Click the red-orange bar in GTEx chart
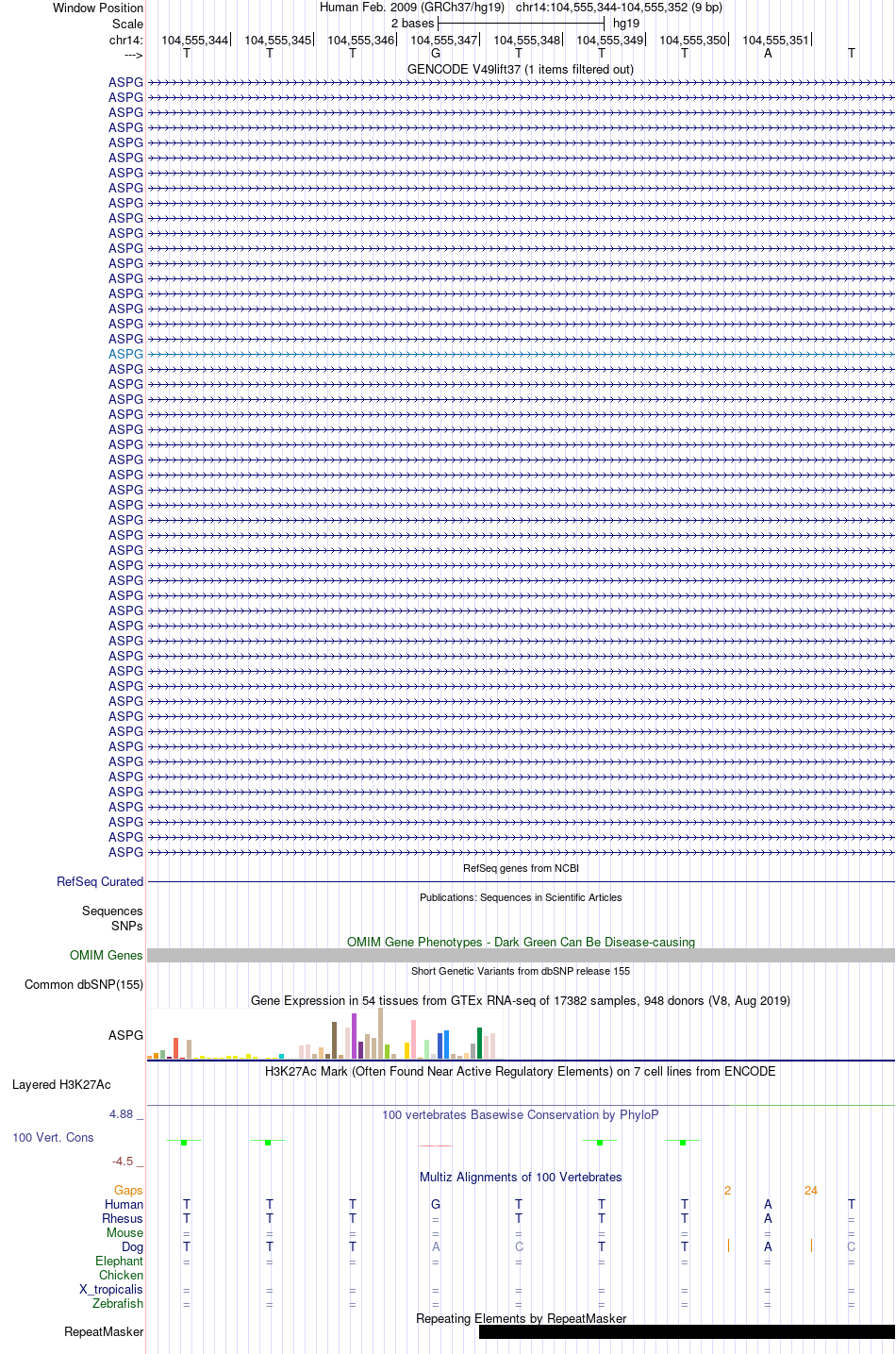 [175, 1048]
